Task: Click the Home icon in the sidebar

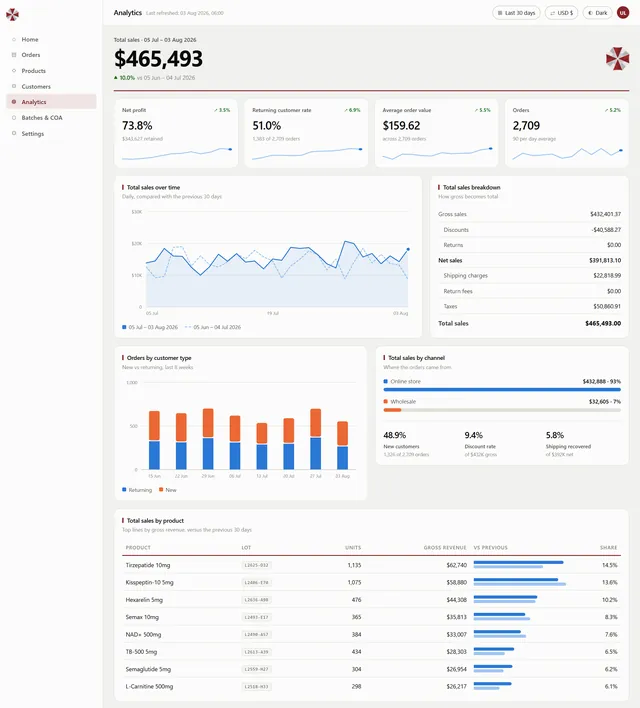Action: (14, 39)
